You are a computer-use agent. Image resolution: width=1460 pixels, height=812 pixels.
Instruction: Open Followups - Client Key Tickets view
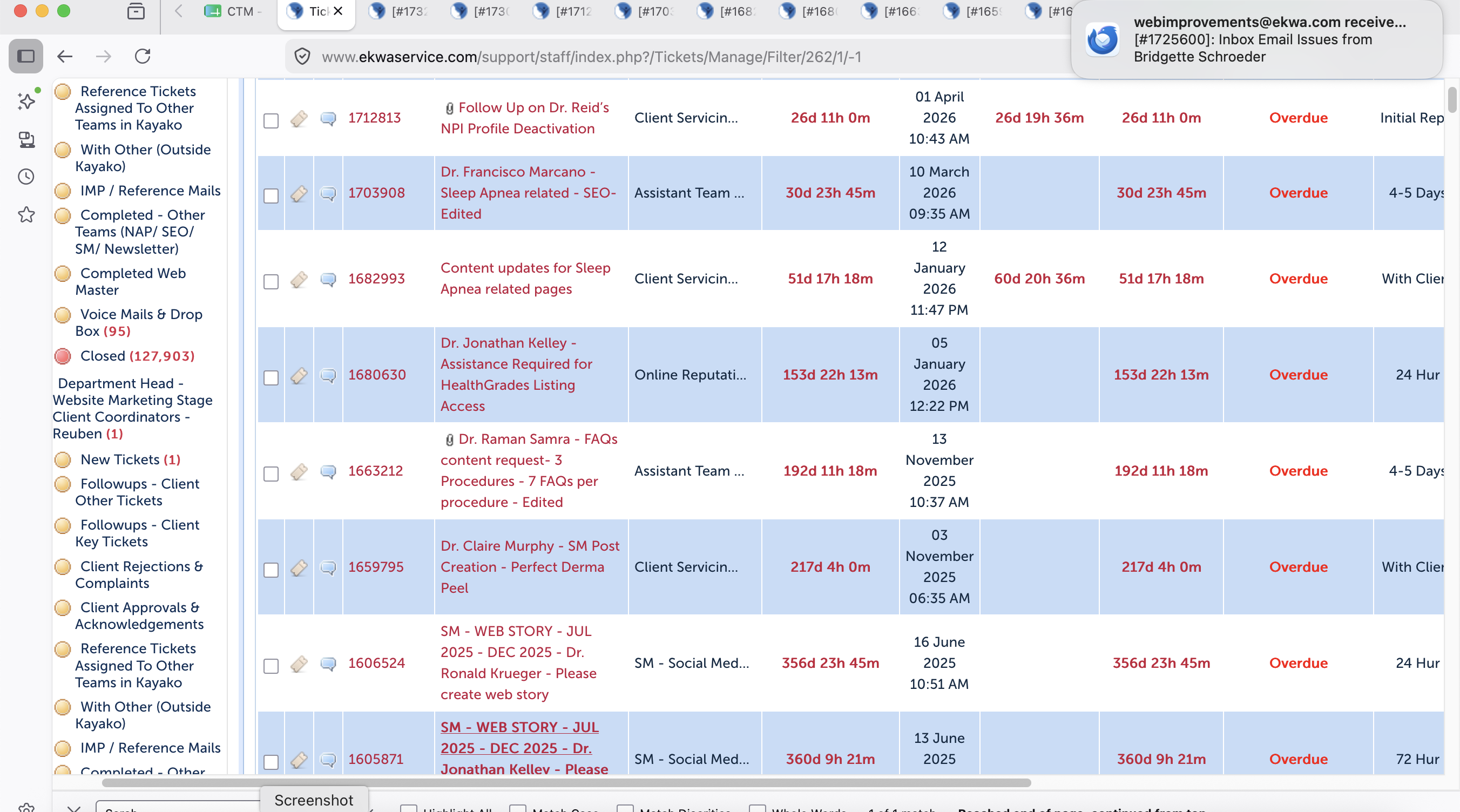(137, 533)
